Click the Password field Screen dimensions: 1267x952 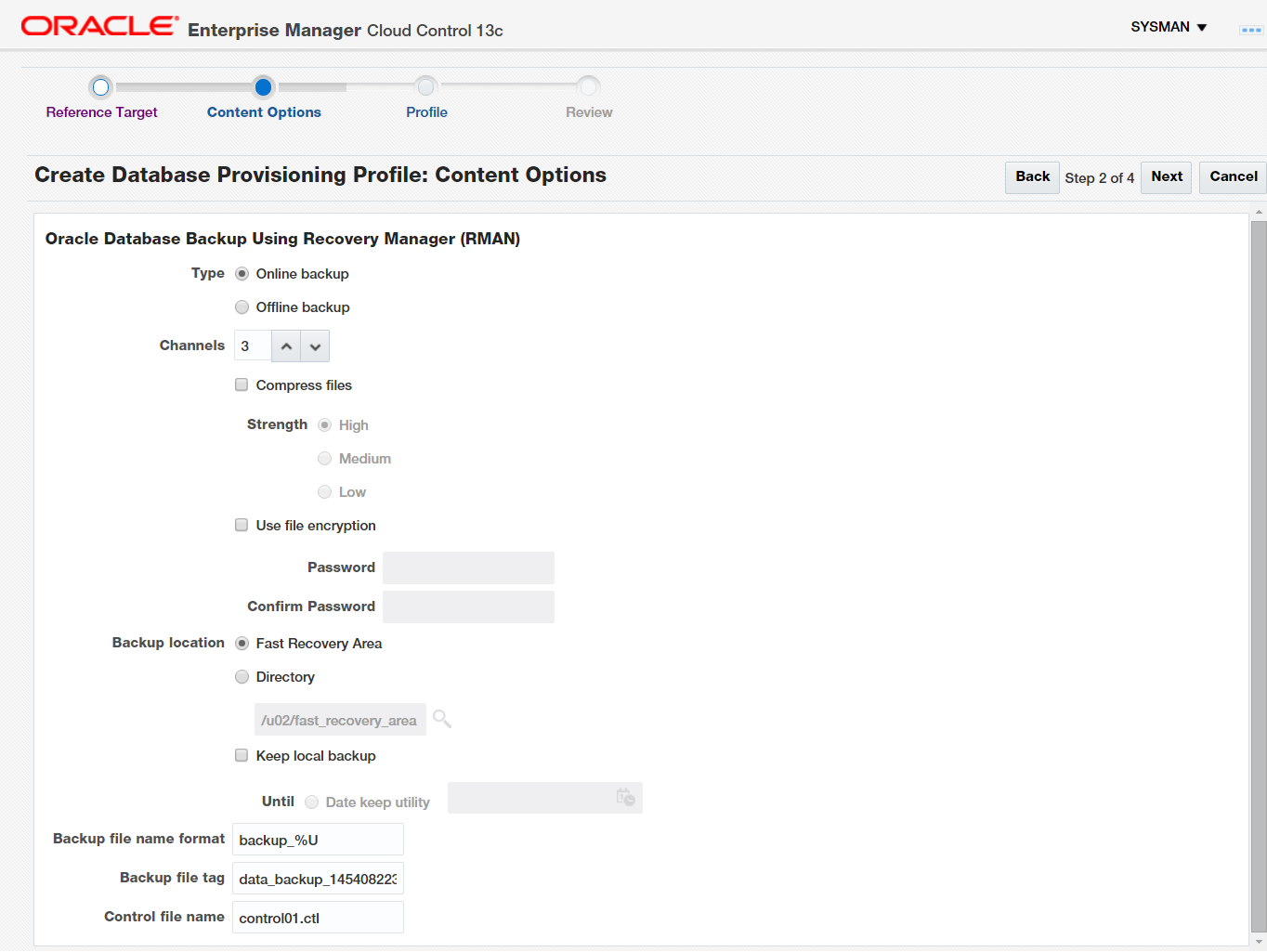click(x=468, y=567)
